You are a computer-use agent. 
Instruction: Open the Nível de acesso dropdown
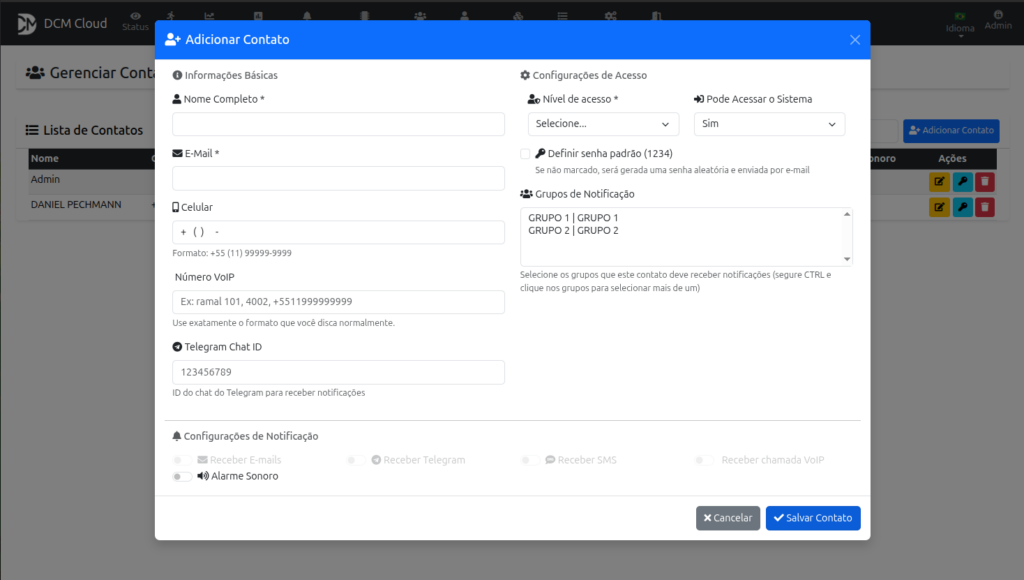click(x=603, y=124)
